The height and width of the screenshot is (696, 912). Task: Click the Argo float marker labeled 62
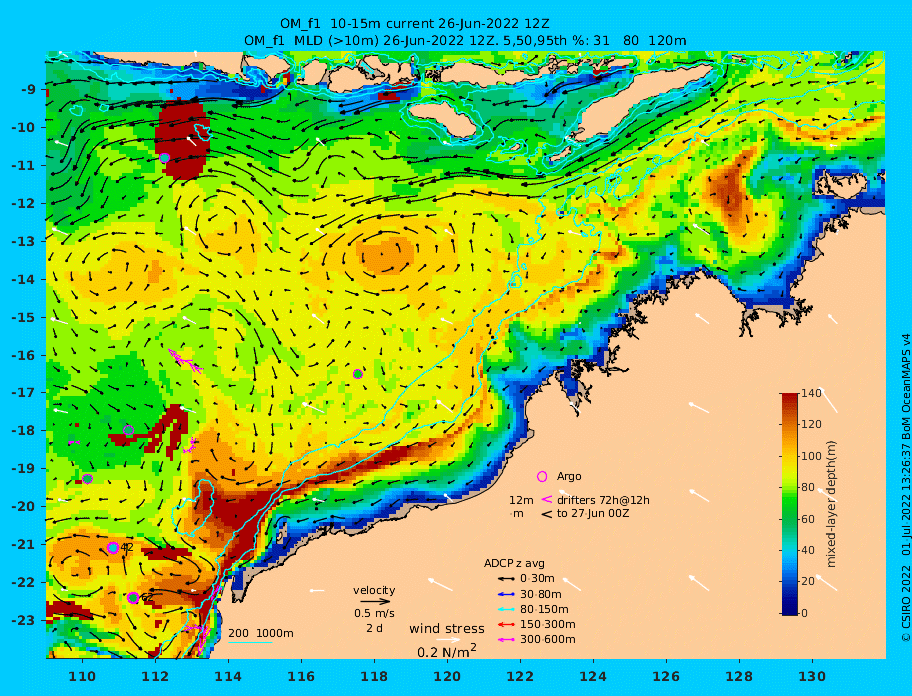[x=133, y=597]
